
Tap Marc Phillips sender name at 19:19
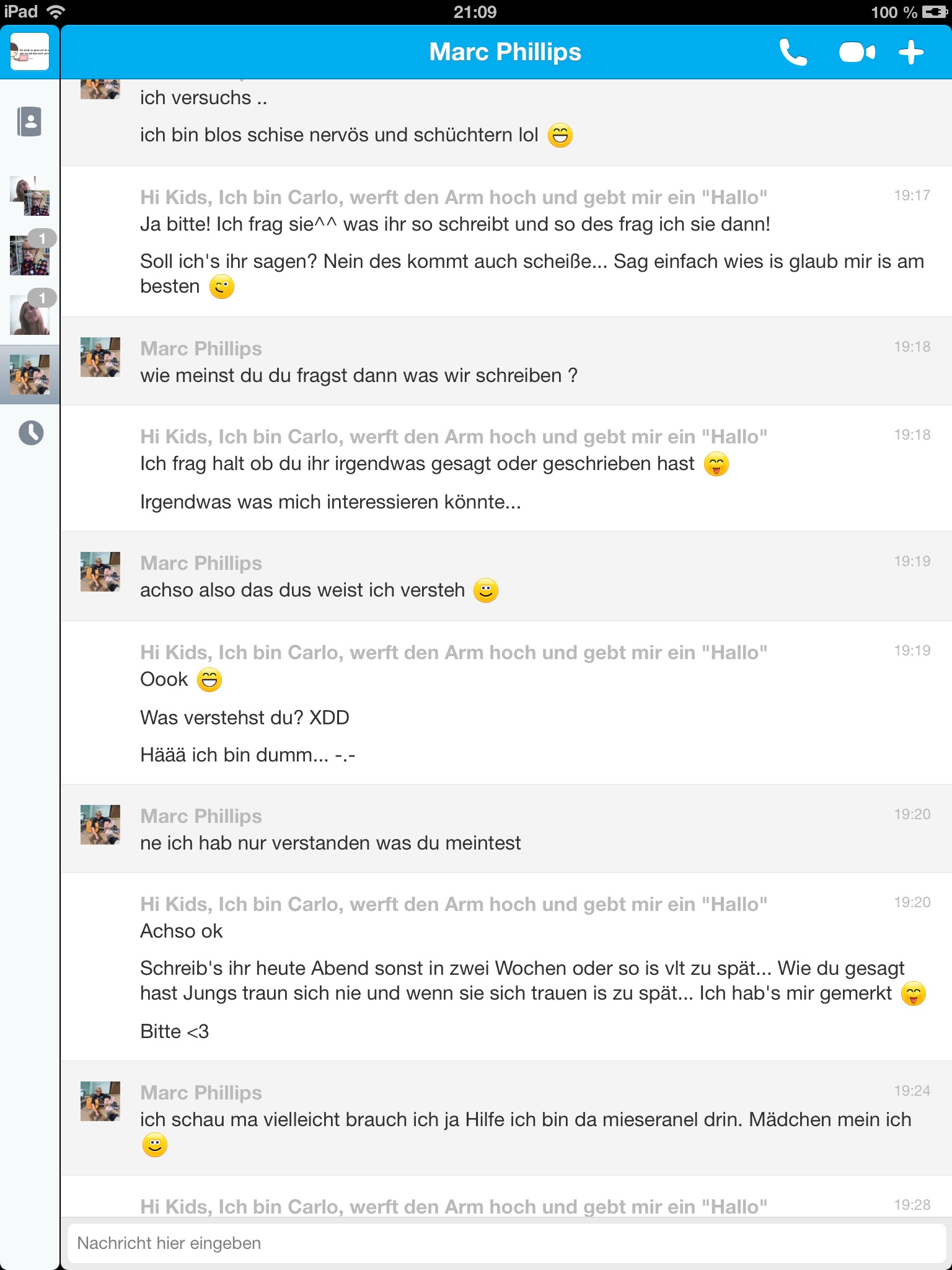tap(201, 563)
